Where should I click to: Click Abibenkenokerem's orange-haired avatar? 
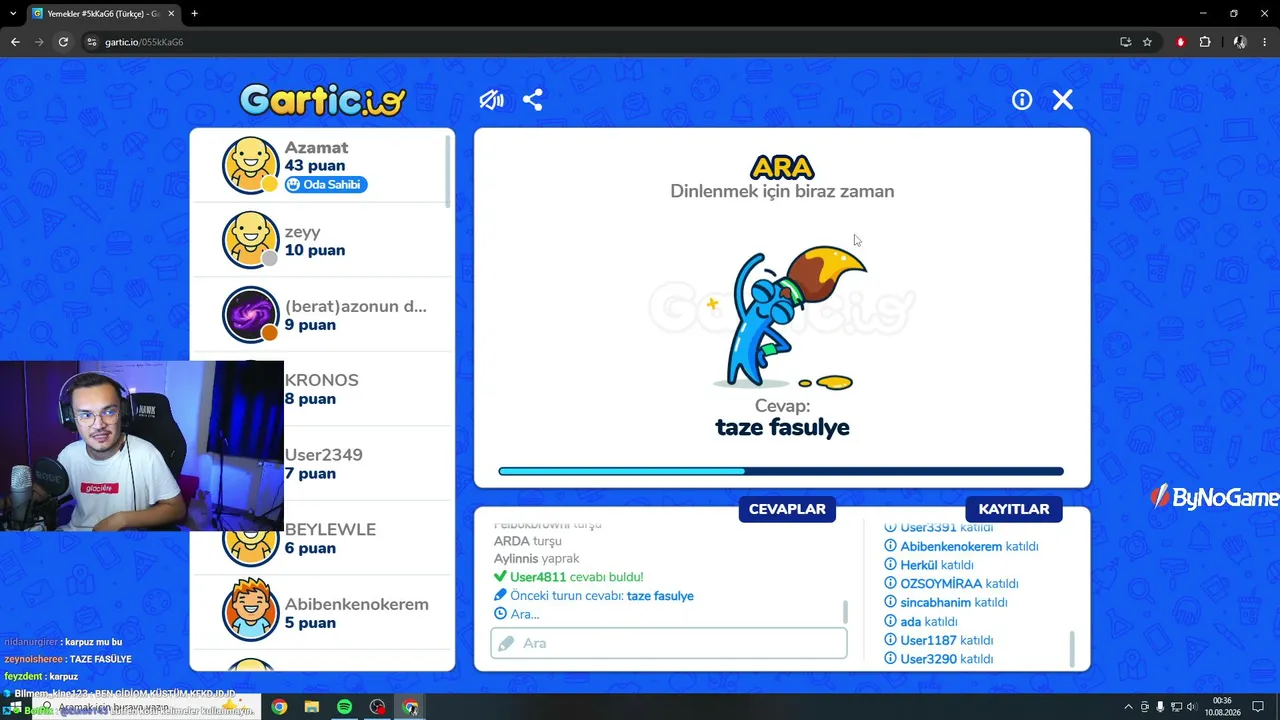pos(250,608)
